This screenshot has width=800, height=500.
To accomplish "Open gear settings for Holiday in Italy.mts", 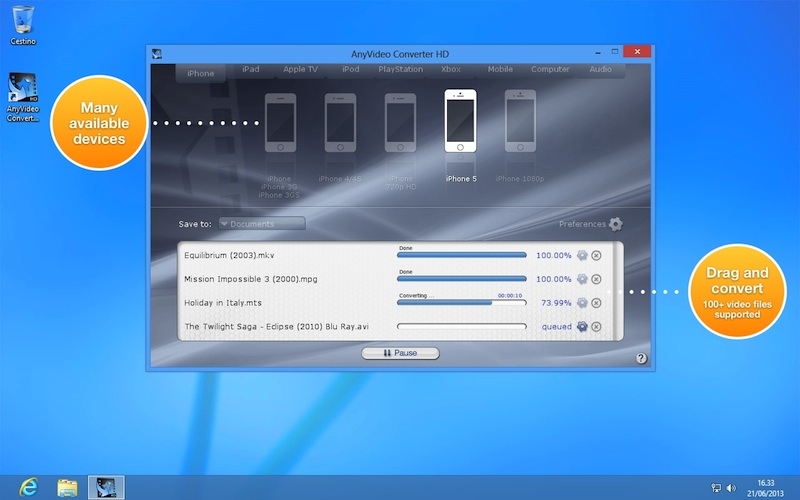I will 582,303.
